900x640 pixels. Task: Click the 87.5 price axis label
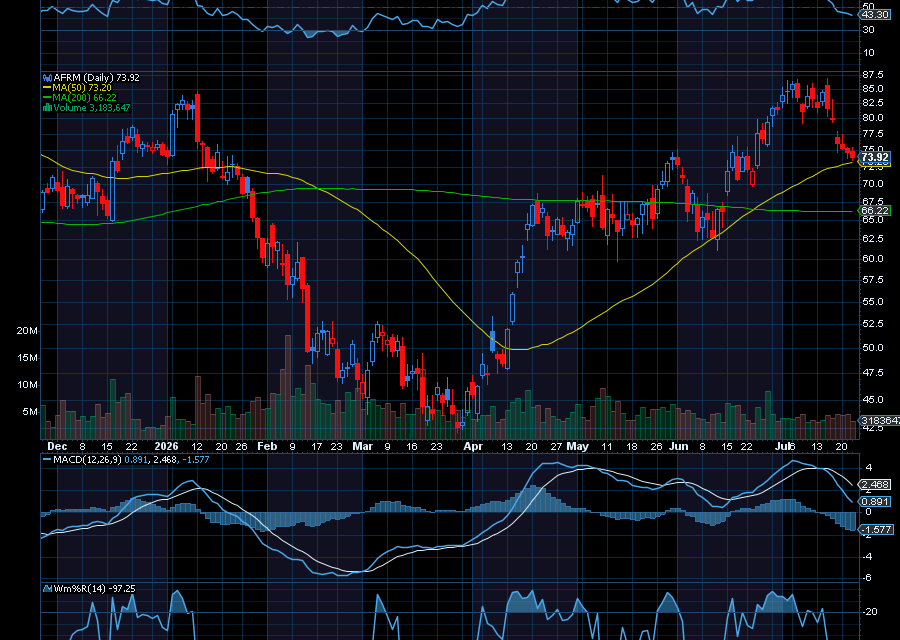(x=872, y=75)
